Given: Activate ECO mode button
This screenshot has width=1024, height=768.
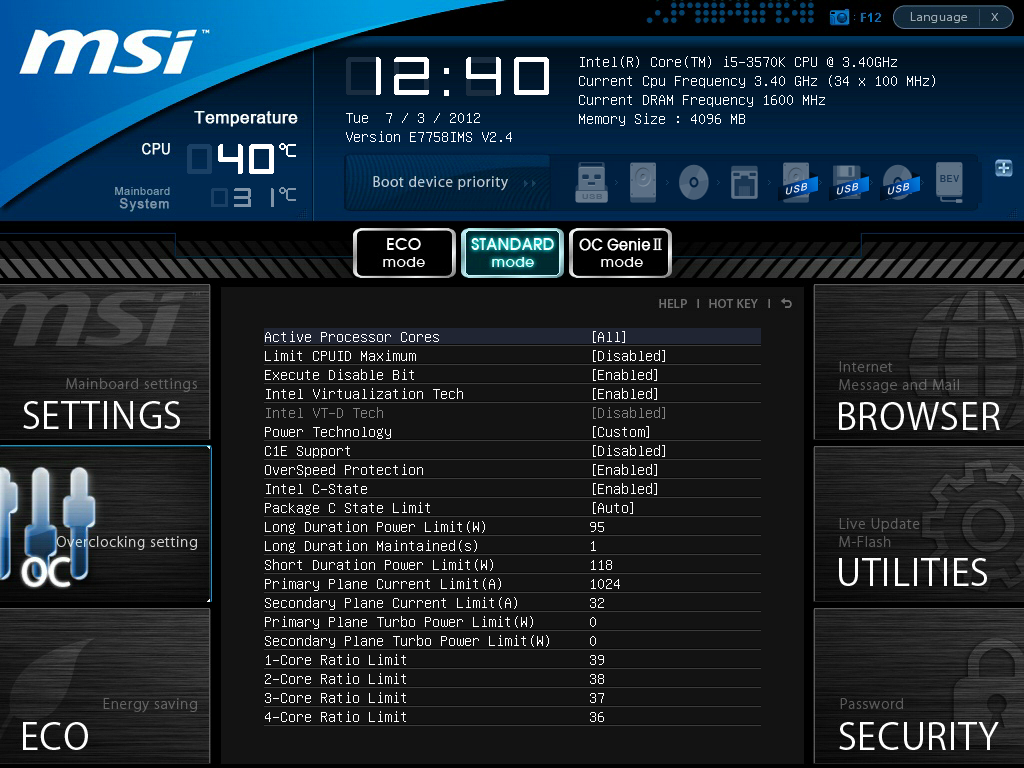Looking at the screenshot, I should pyautogui.click(x=404, y=253).
